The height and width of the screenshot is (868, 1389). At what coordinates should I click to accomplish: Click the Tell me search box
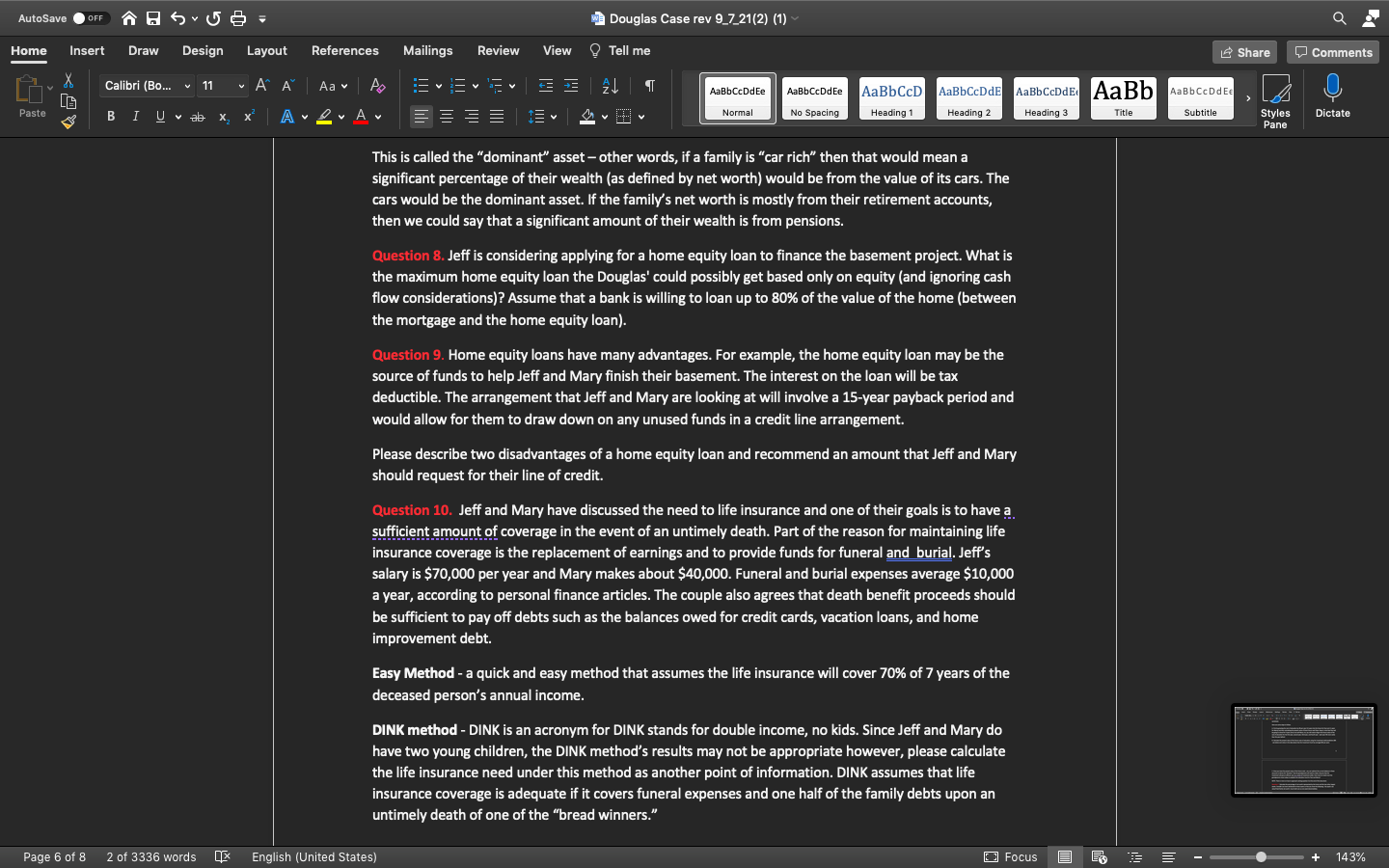click(619, 51)
